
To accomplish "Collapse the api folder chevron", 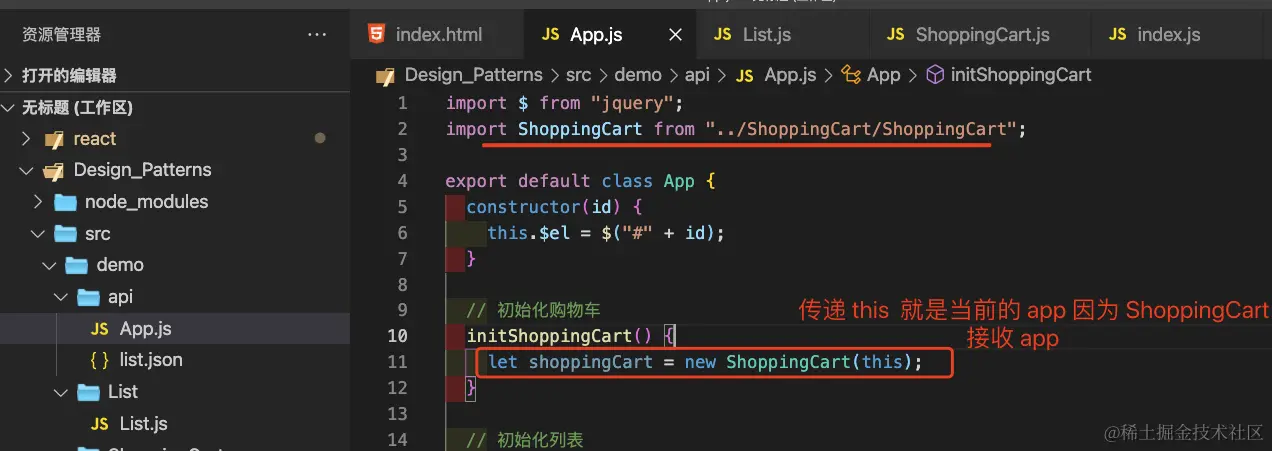I will 62,297.
